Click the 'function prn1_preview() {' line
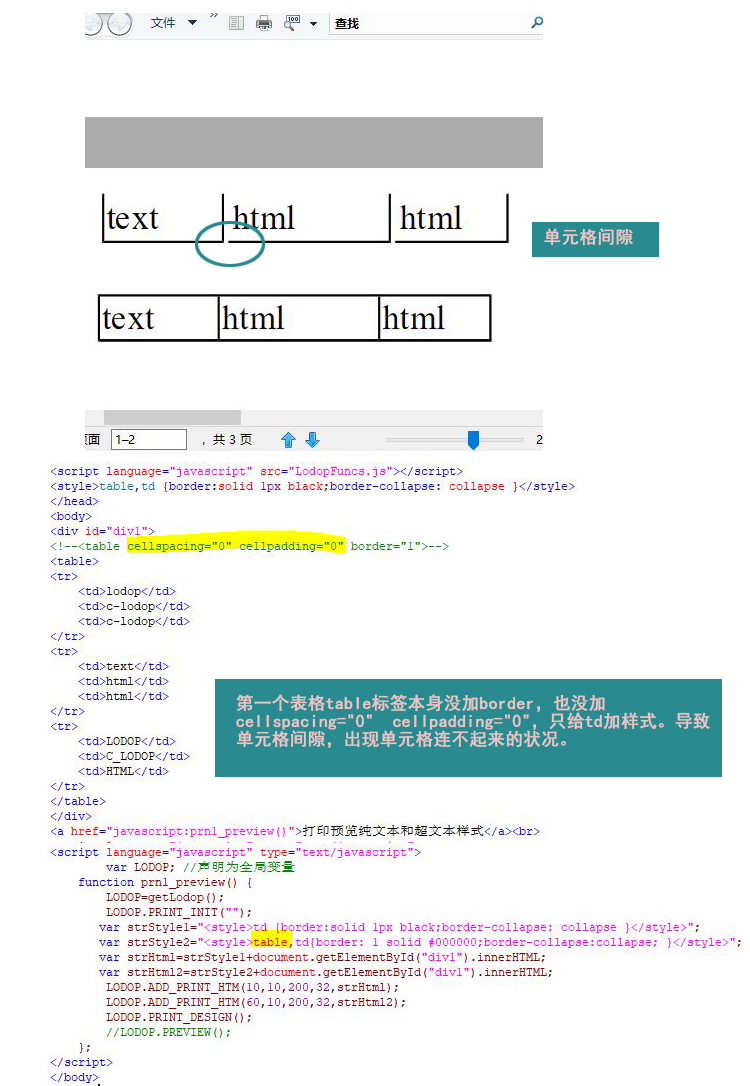Screen dimensions: 750x1086 (x=165, y=882)
